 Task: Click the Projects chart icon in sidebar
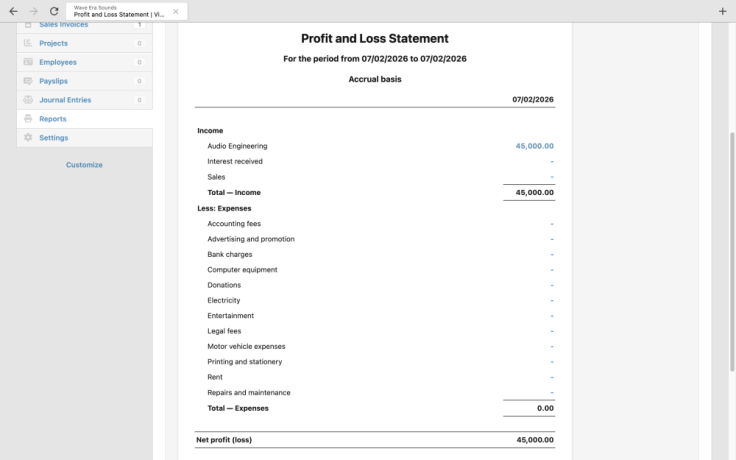[x=28, y=44]
